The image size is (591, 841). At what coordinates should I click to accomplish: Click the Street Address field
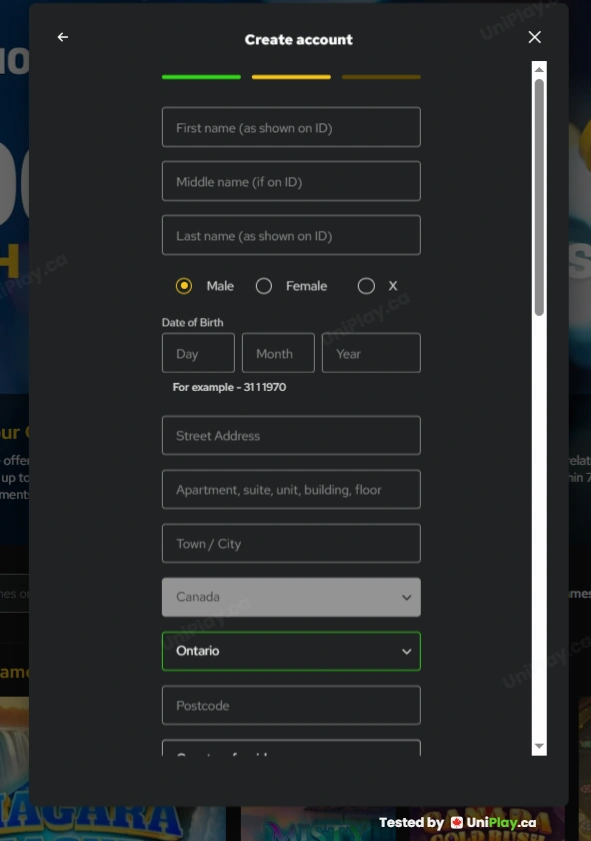coord(291,436)
